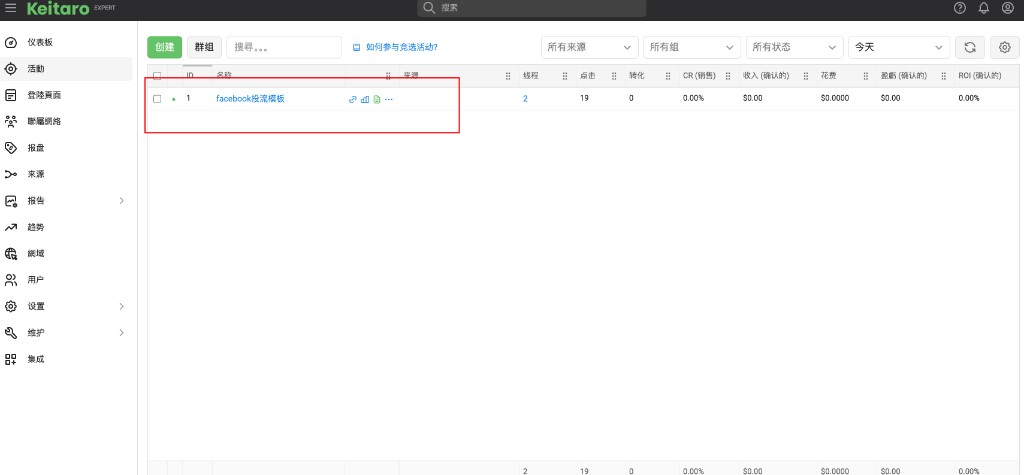Click the 报告 reports icon
Screen dimensions: 1024x475
[11, 201]
